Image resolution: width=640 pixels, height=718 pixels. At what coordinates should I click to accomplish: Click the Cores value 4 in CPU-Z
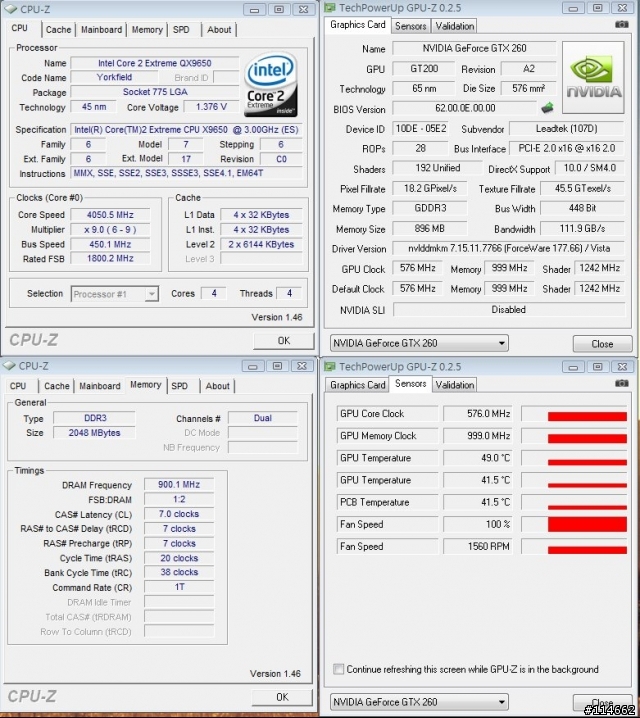coord(214,293)
